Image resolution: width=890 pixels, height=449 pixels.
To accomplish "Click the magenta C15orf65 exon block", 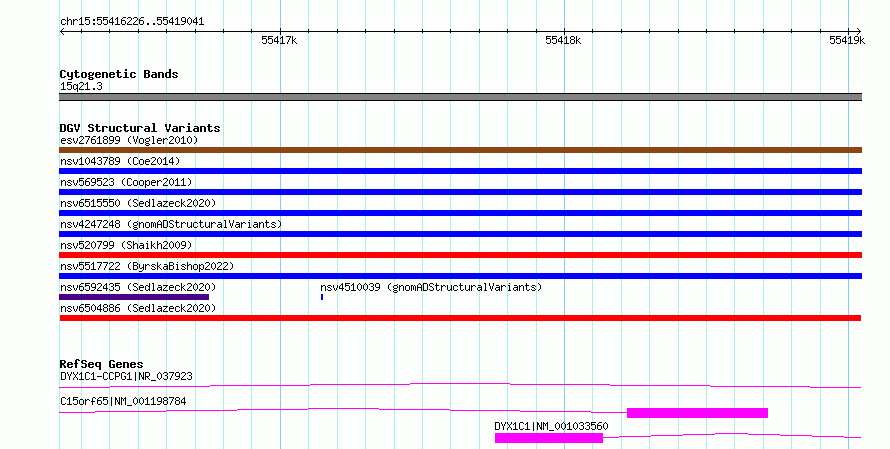I will tap(698, 413).
